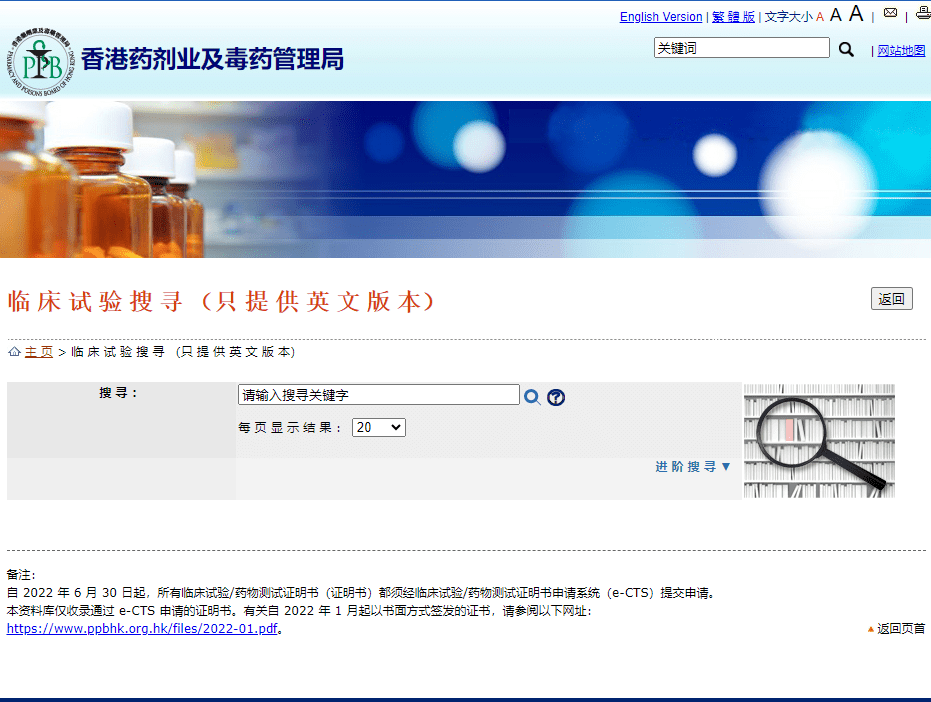The height and width of the screenshot is (702, 931).
Task: Click the header keyword search magnifier icon
Action: point(846,49)
